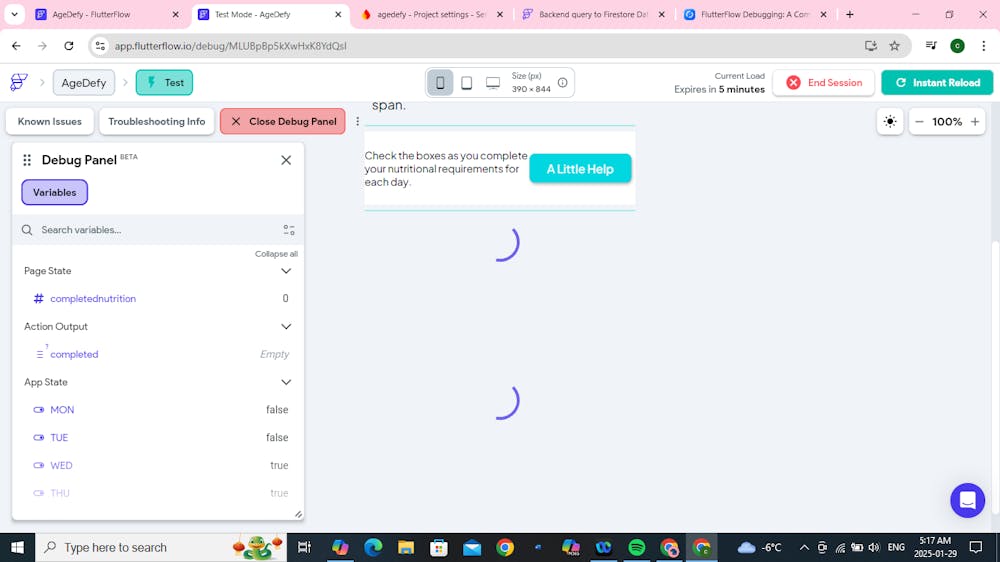Open the notification center icon
The image size is (1000, 562).
coord(976,547)
